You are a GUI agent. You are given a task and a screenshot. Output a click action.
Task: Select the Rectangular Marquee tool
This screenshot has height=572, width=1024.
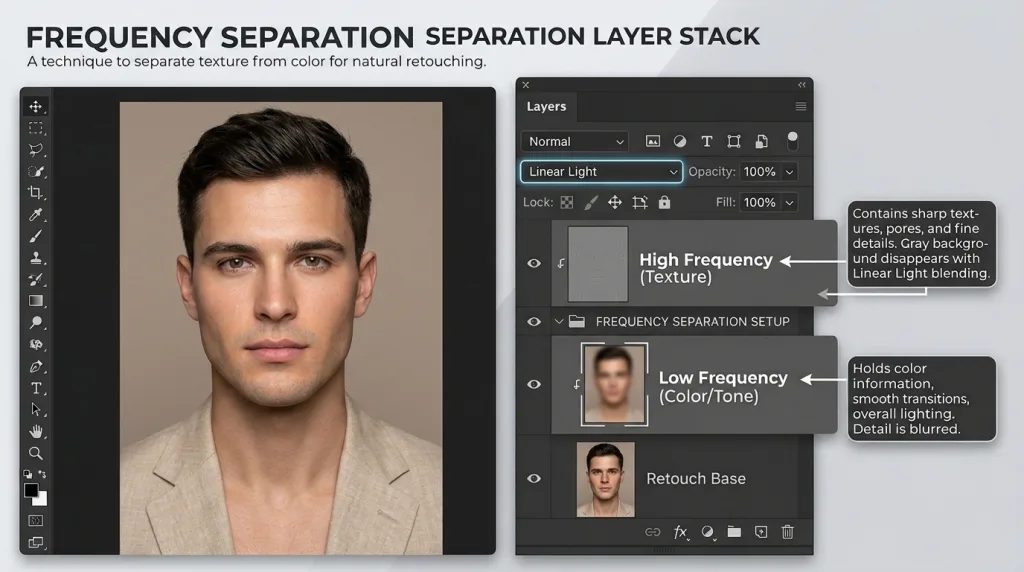coord(35,128)
